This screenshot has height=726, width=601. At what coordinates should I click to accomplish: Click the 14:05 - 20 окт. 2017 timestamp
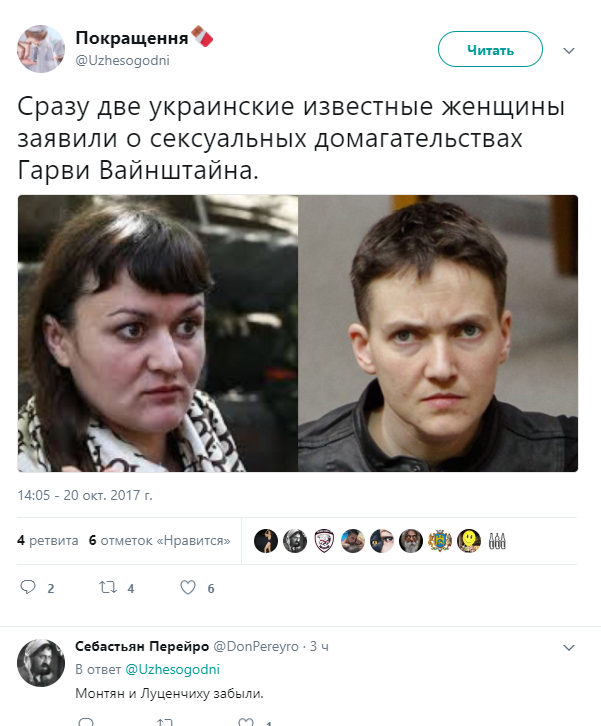[85, 495]
